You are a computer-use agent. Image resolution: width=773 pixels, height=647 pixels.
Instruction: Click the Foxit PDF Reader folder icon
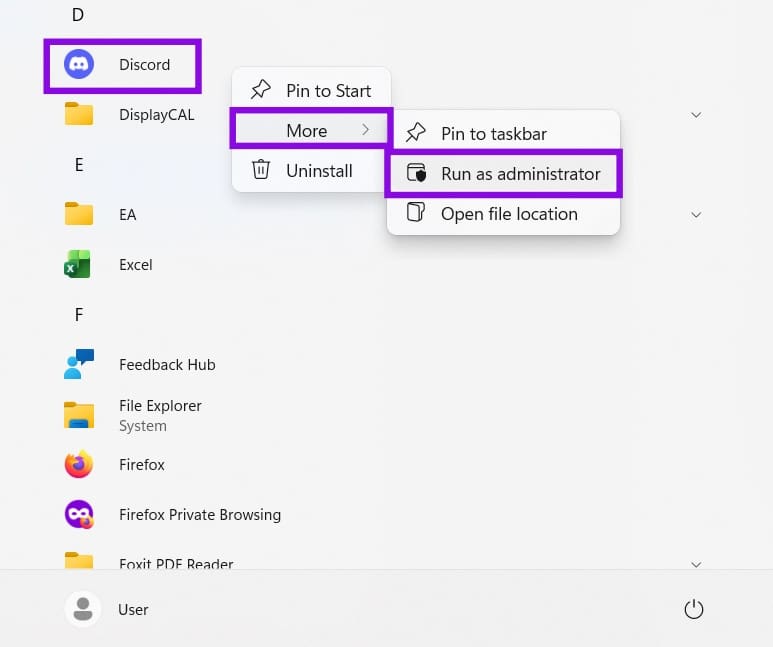[79, 561]
